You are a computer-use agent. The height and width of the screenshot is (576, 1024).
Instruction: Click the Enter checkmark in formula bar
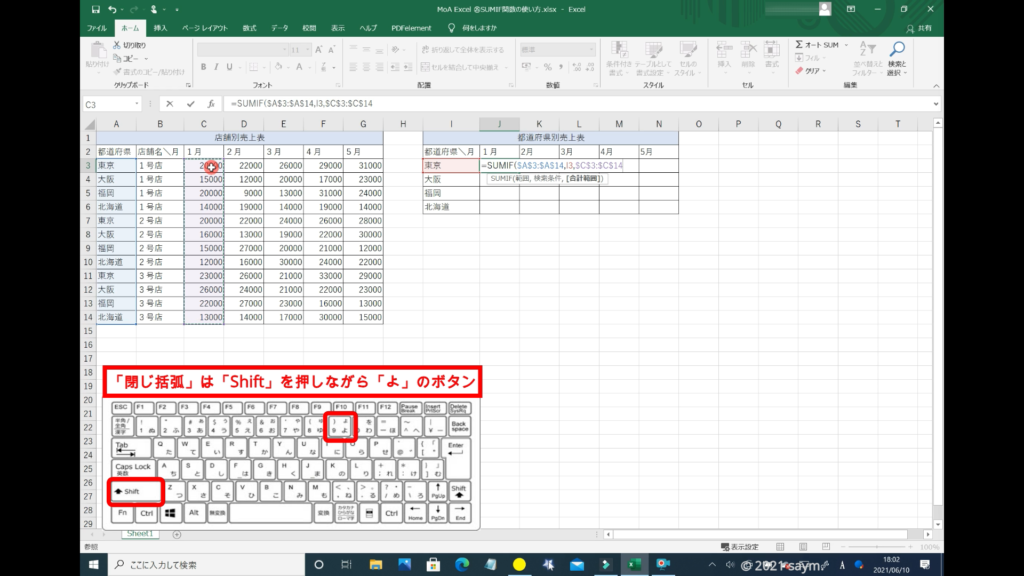190,104
